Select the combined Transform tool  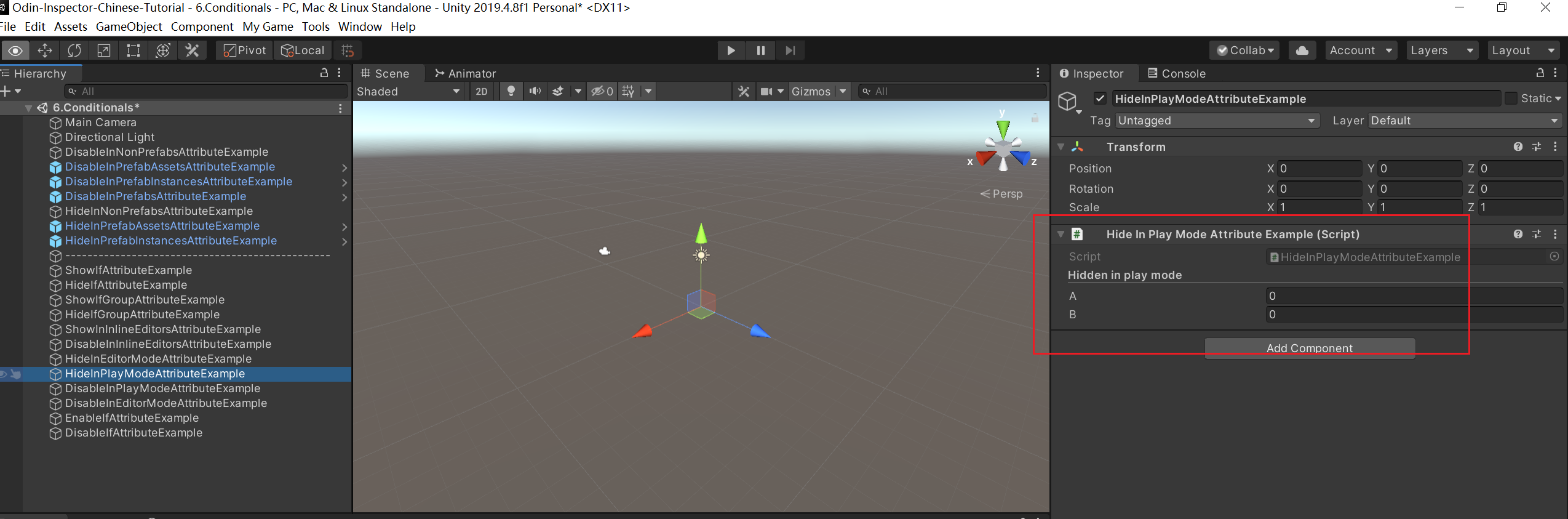point(163,50)
